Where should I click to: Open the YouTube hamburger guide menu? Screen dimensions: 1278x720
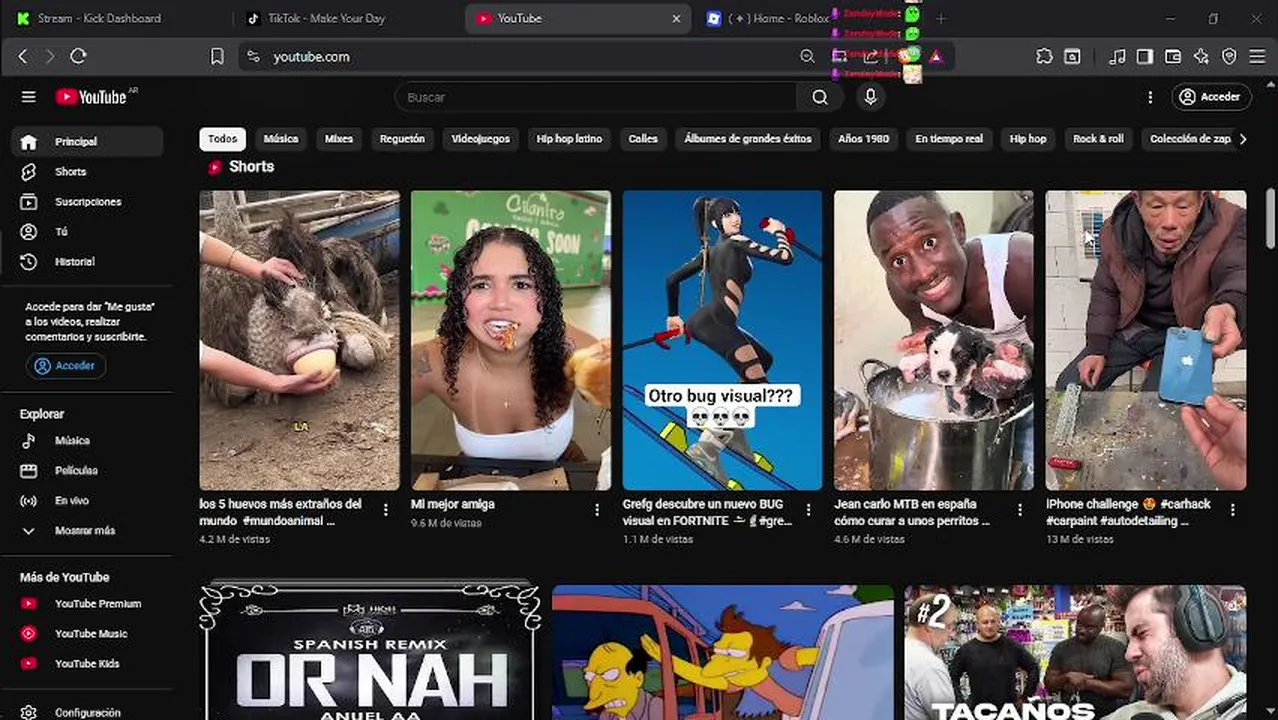click(x=28, y=97)
